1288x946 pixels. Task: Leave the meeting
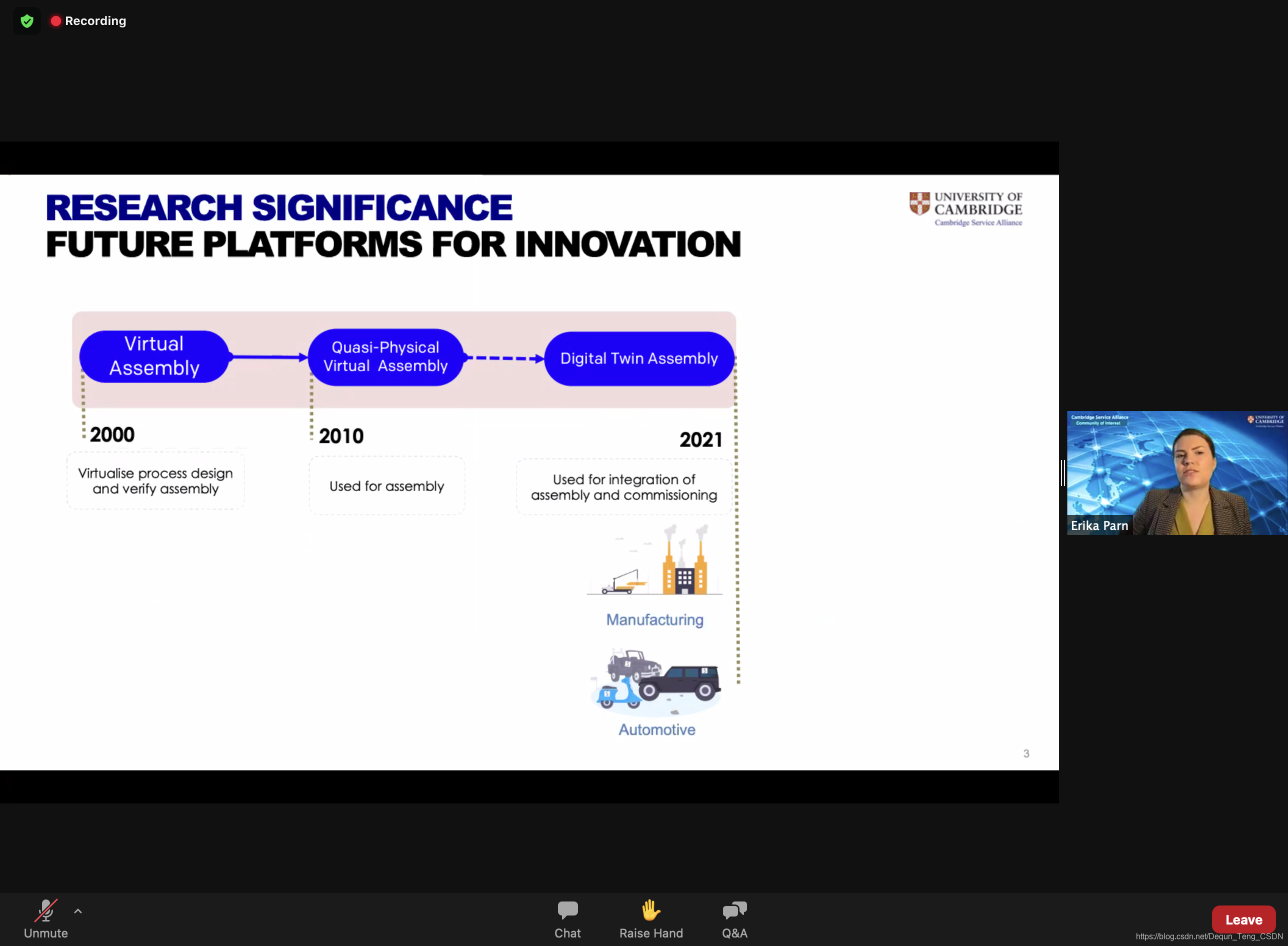click(x=1243, y=919)
